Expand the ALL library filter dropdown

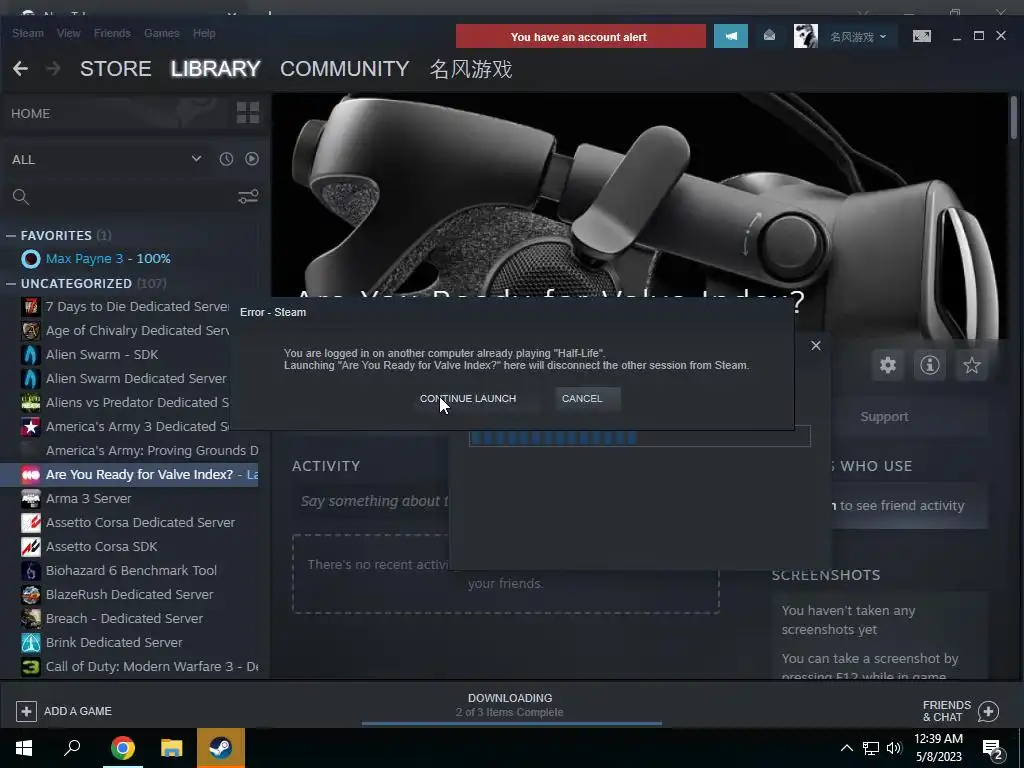click(x=196, y=159)
